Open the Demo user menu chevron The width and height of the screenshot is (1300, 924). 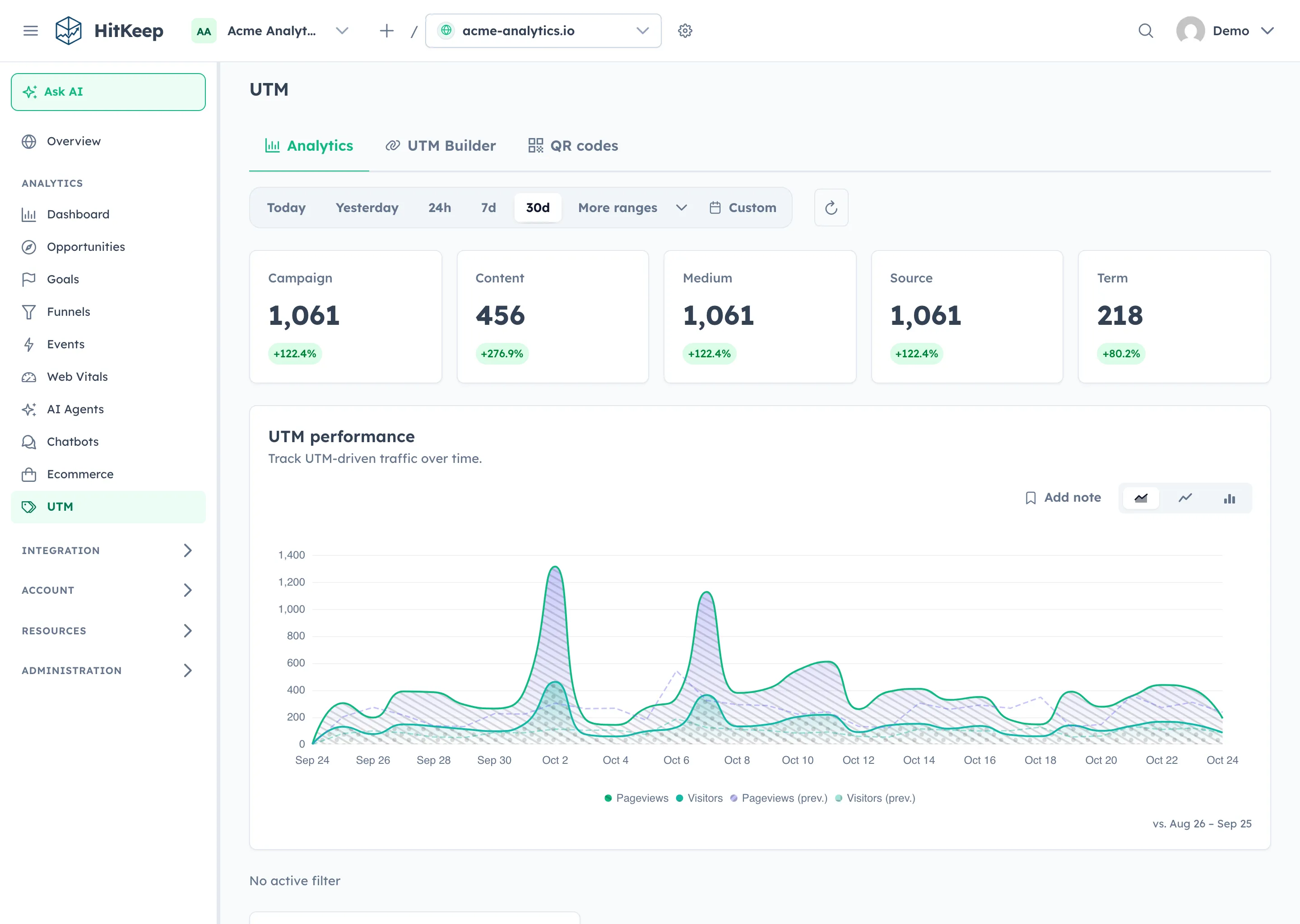(x=1267, y=31)
